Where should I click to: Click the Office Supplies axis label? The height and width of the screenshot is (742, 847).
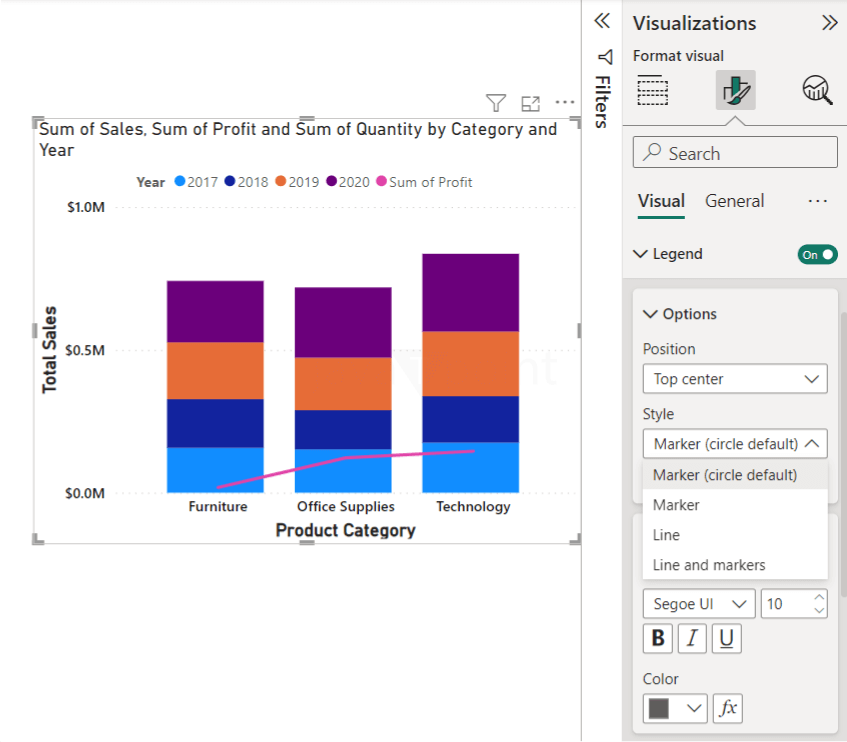point(346,507)
